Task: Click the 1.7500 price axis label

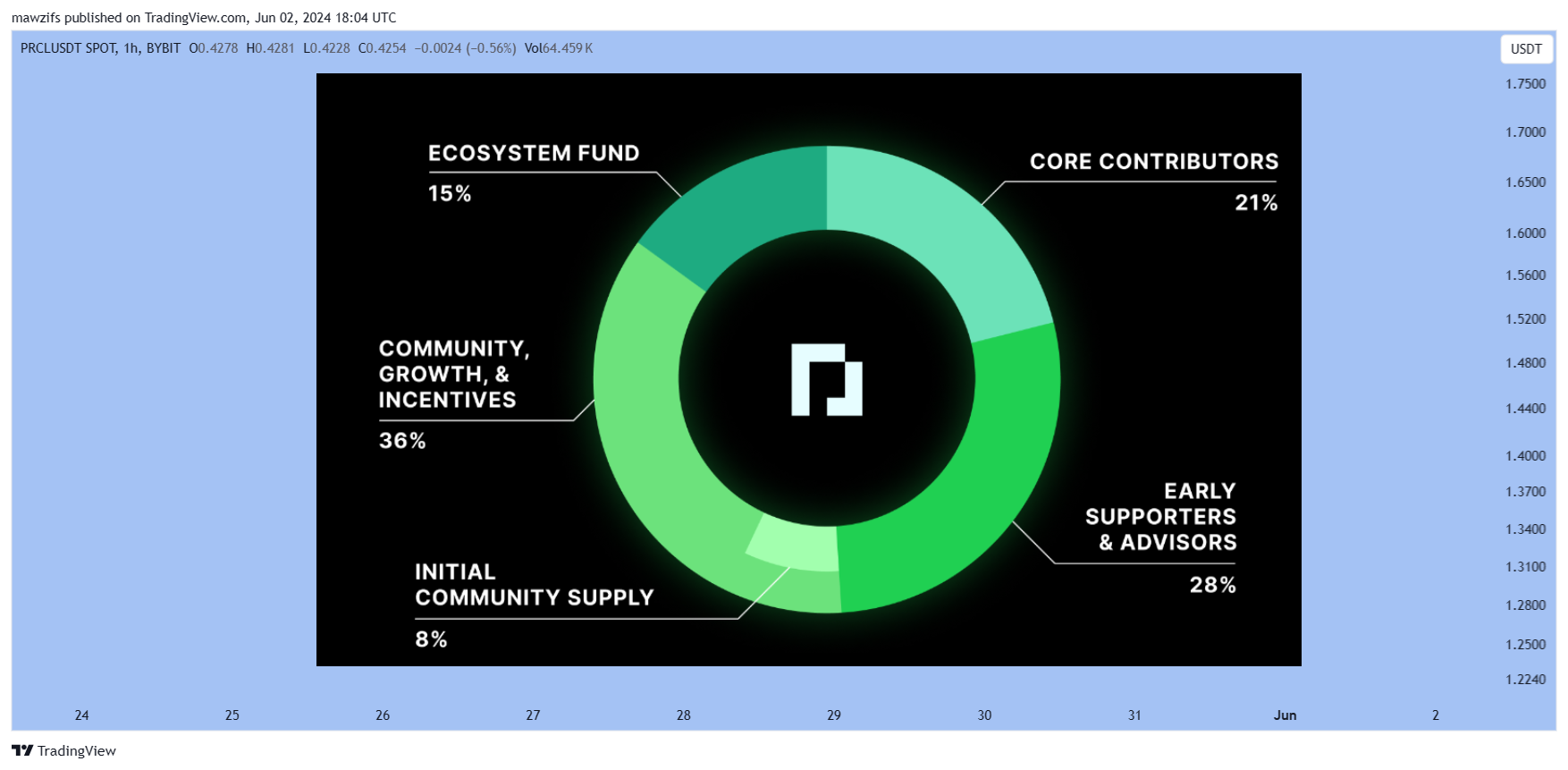Action: [1525, 84]
